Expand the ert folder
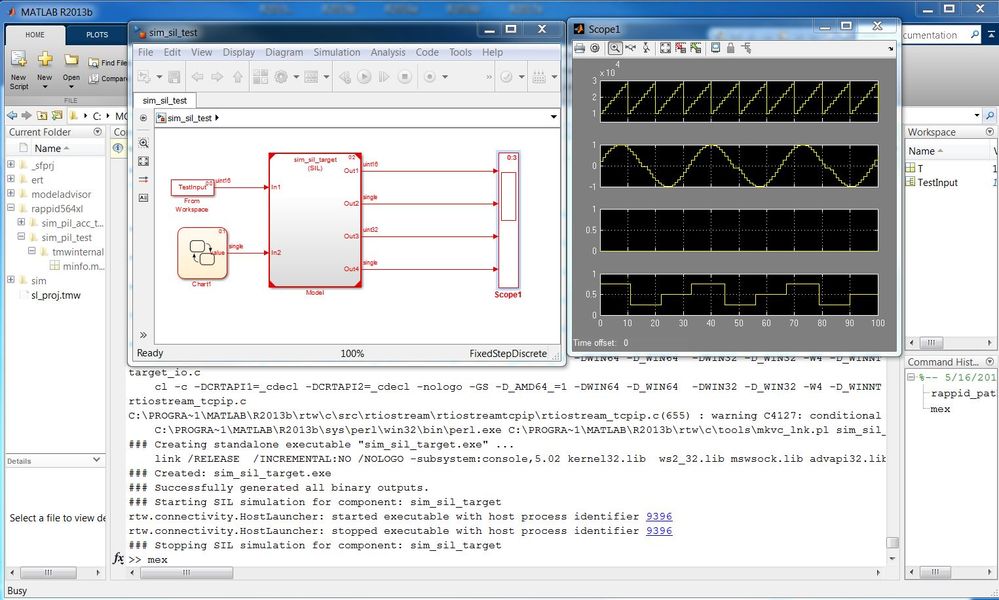999x600 pixels. [11, 179]
